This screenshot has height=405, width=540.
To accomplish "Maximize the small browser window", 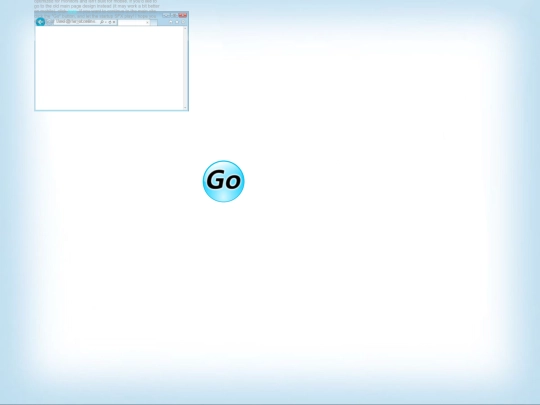I will (x=175, y=15).
